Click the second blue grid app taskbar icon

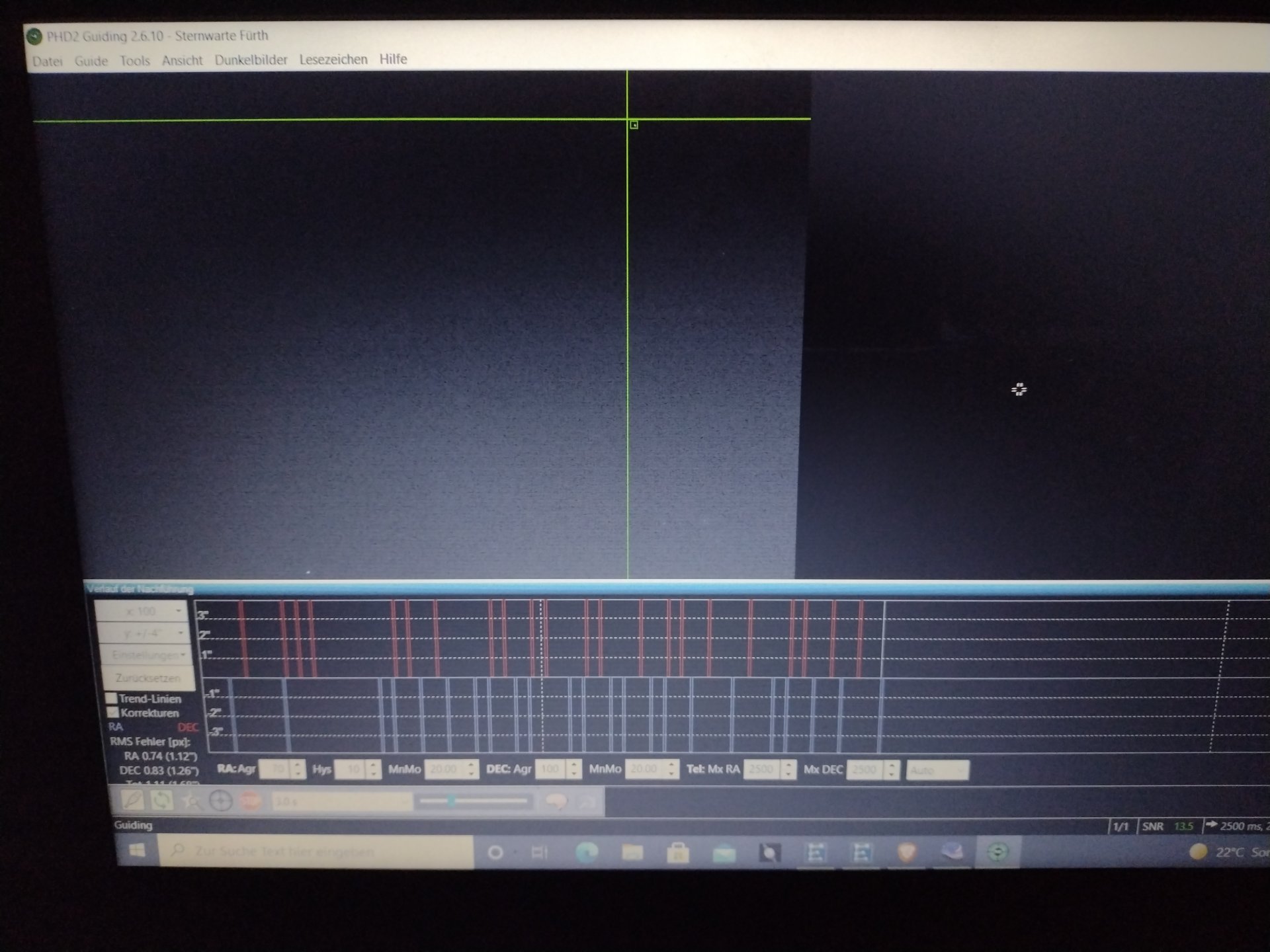pyautogui.click(x=861, y=853)
